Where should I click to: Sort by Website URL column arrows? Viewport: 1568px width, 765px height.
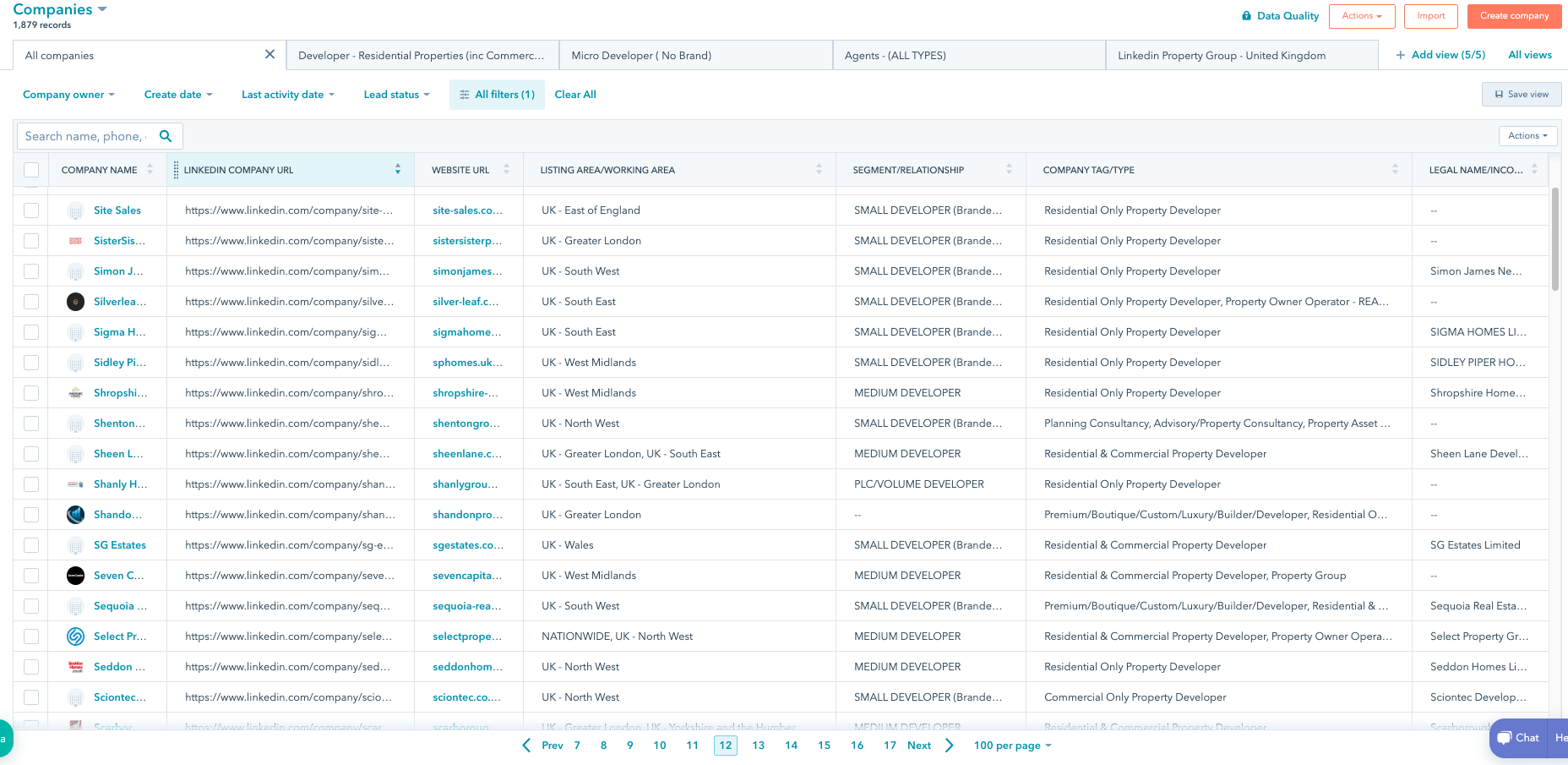pyautogui.click(x=506, y=170)
